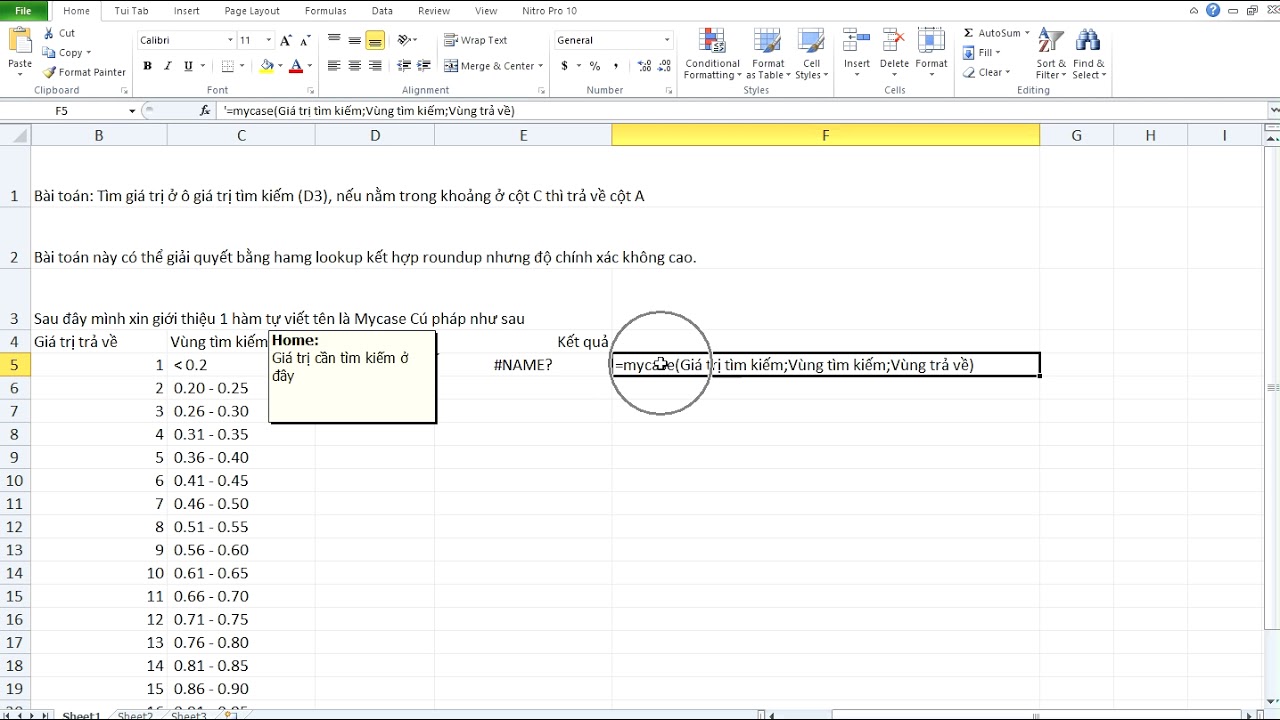Click the cell borders icon
The image size is (1280, 720).
[228, 66]
